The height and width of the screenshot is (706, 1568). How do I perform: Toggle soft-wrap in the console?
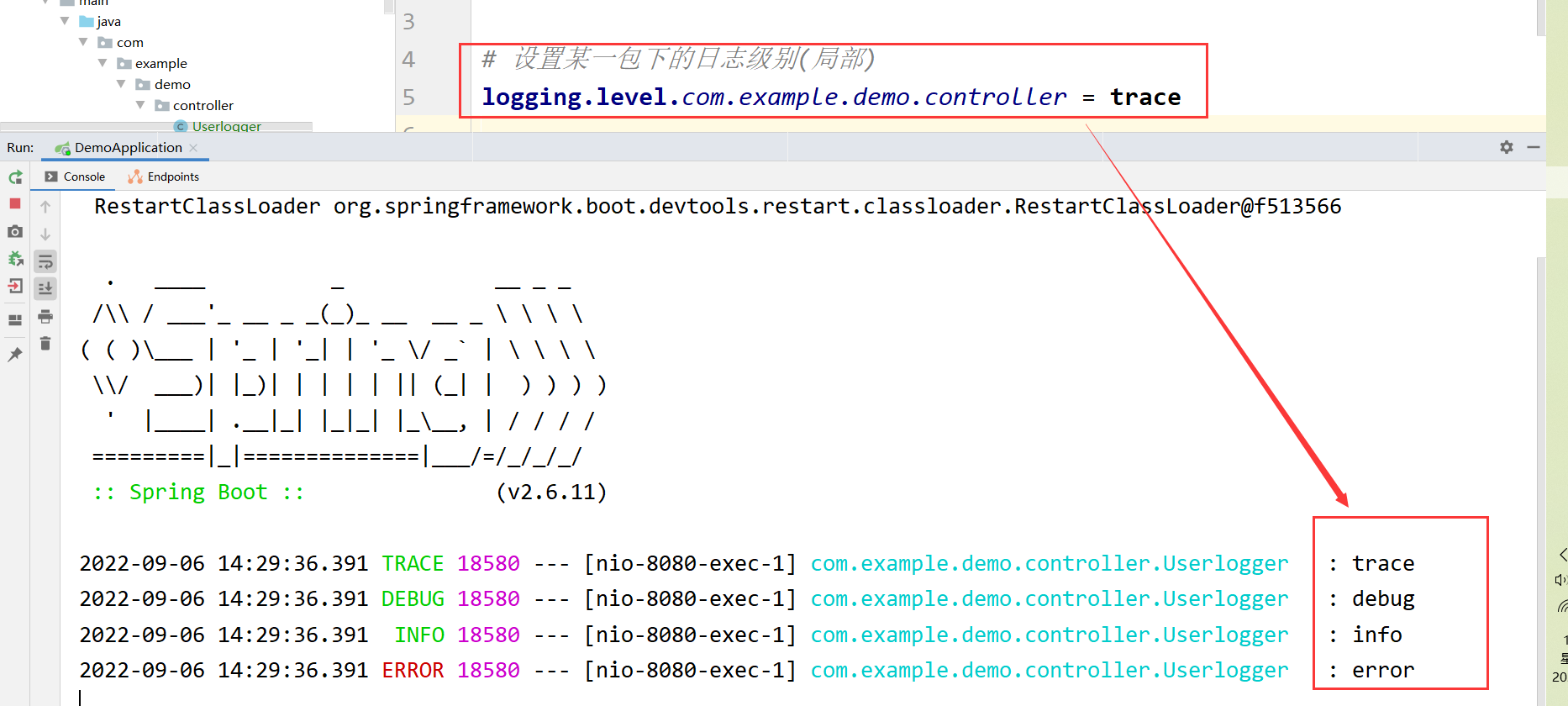tap(45, 261)
